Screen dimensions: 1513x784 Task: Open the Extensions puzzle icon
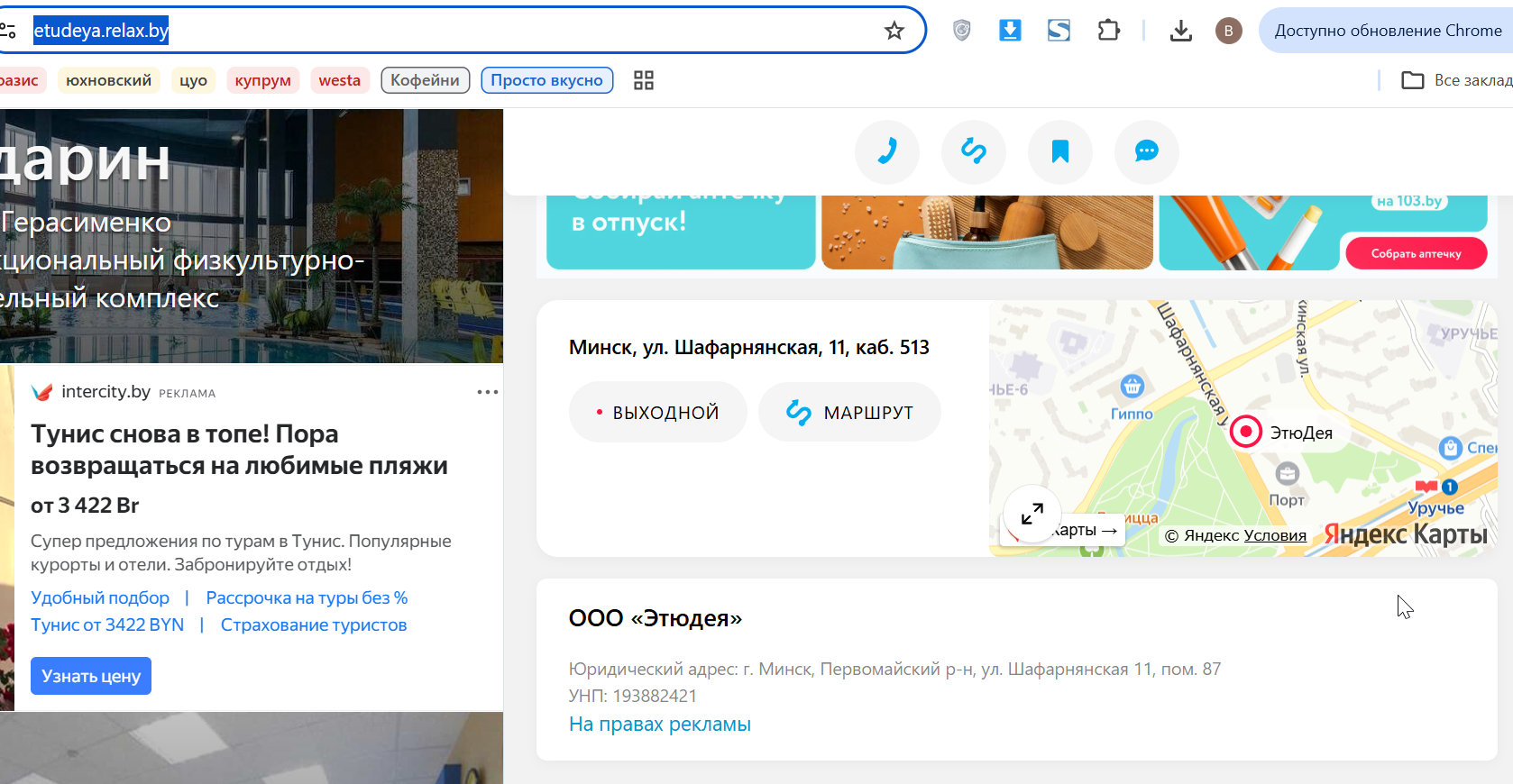click(1108, 31)
